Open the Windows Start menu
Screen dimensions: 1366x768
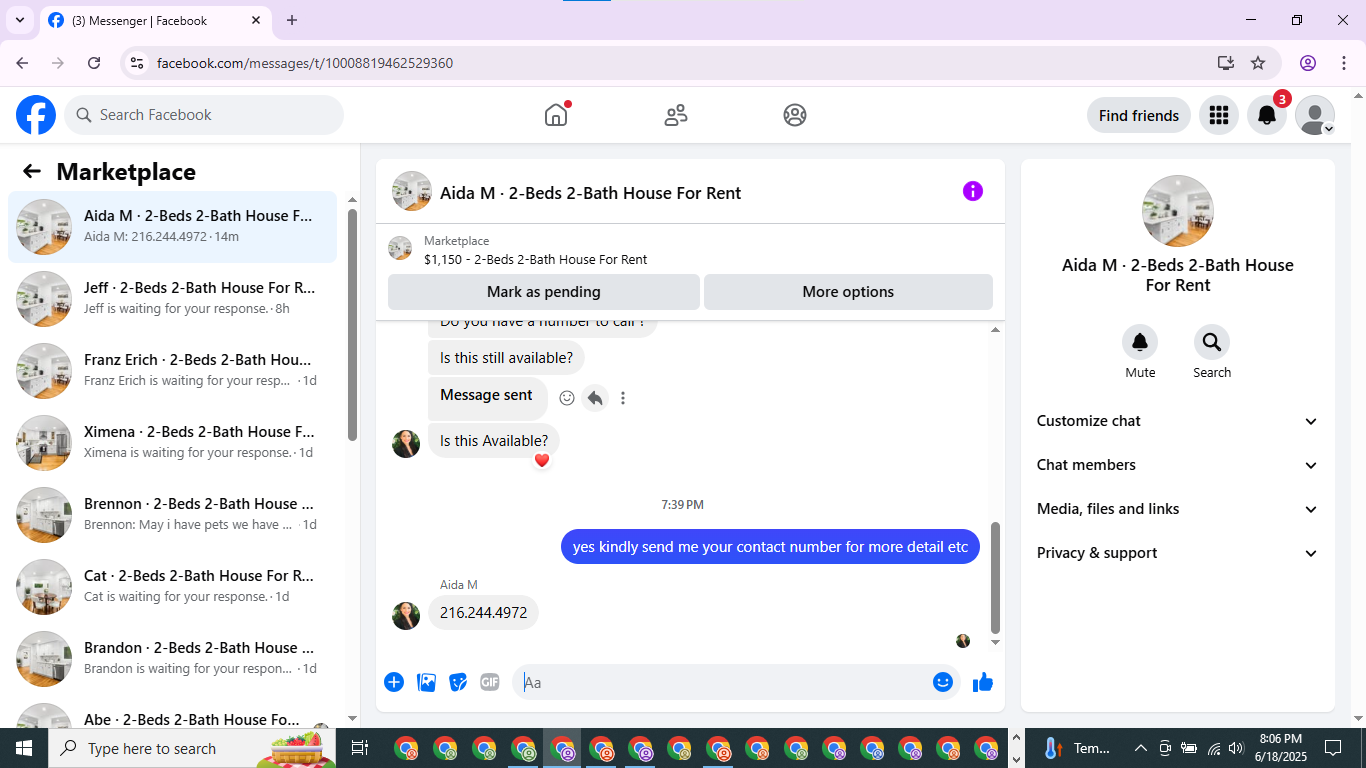pyautogui.click(x=24, y=748)
